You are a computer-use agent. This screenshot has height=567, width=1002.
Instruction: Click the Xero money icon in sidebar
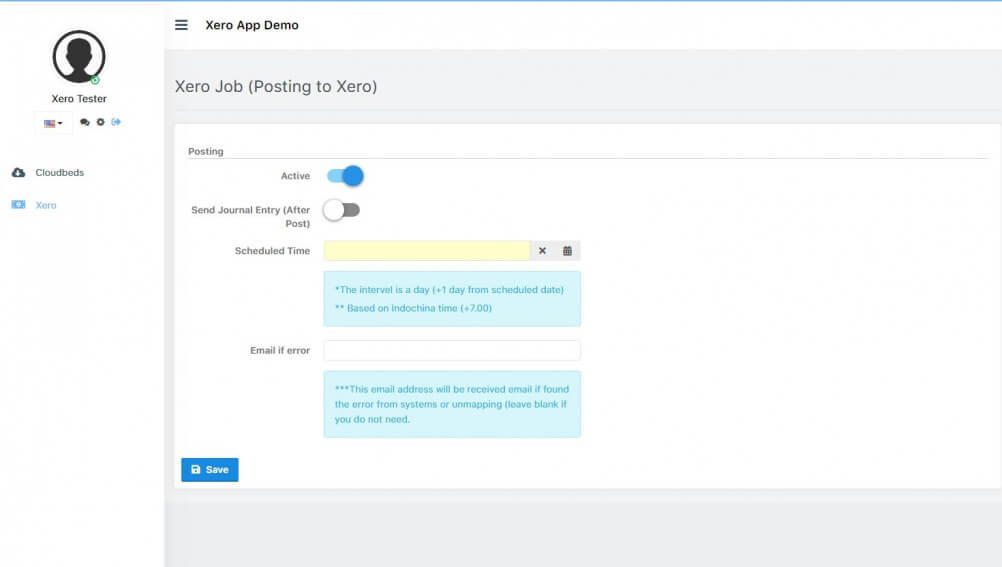(18, 205)
